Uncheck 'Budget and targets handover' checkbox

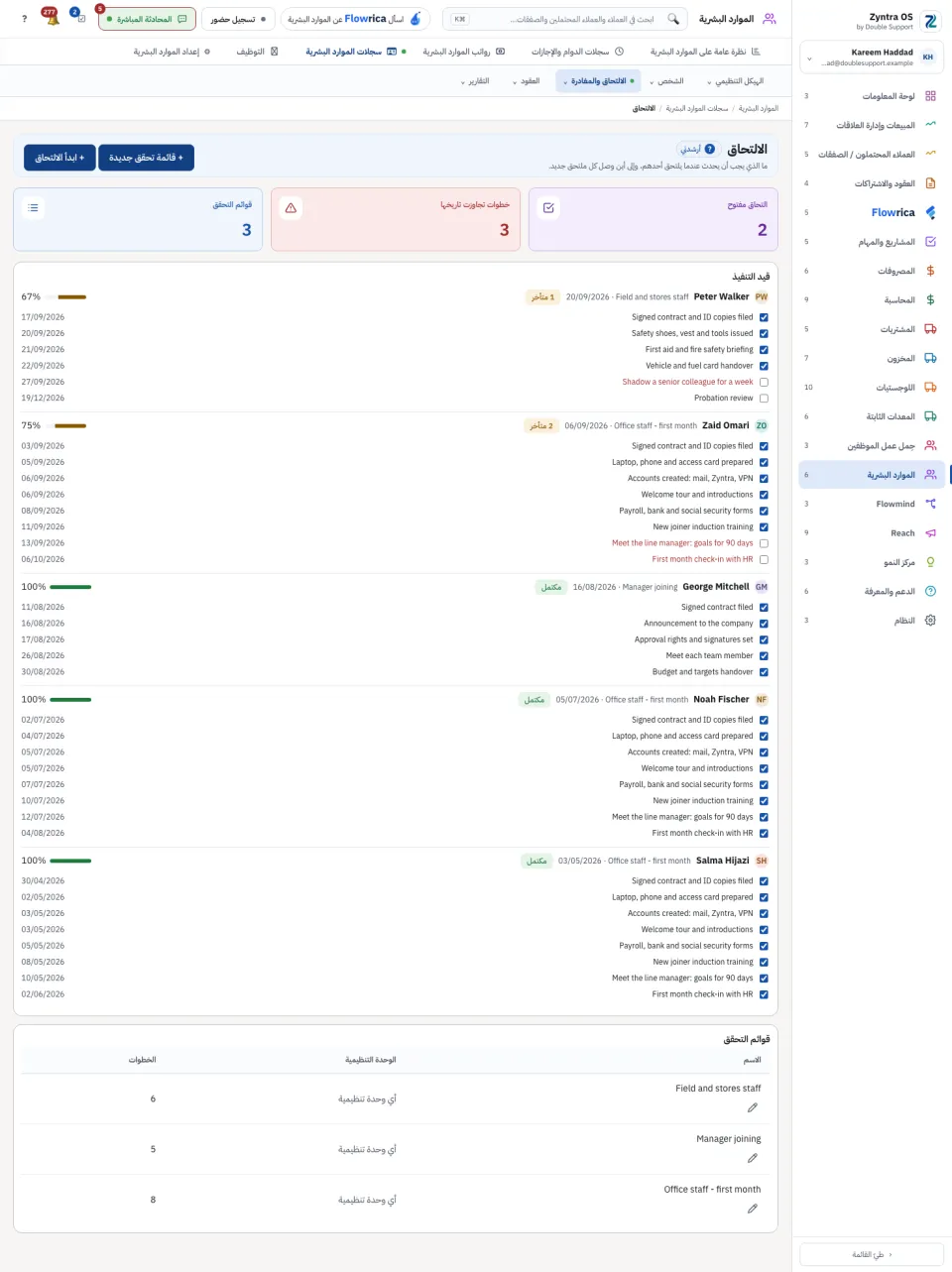point(764,672)
